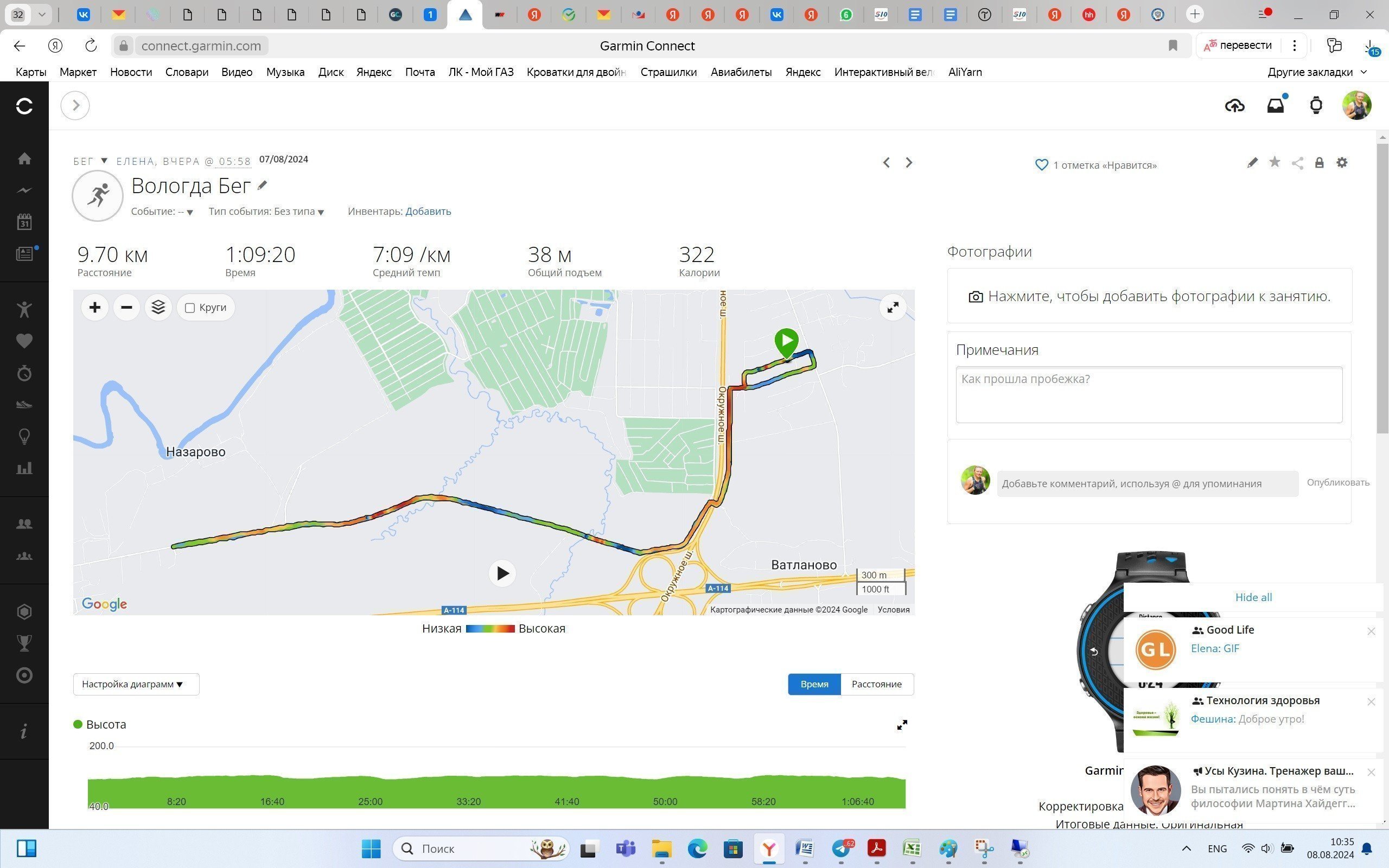1389x868 pixels.
Task: Rename activity via pencil next to Вологда Бег
Action: tap(262, 185)
